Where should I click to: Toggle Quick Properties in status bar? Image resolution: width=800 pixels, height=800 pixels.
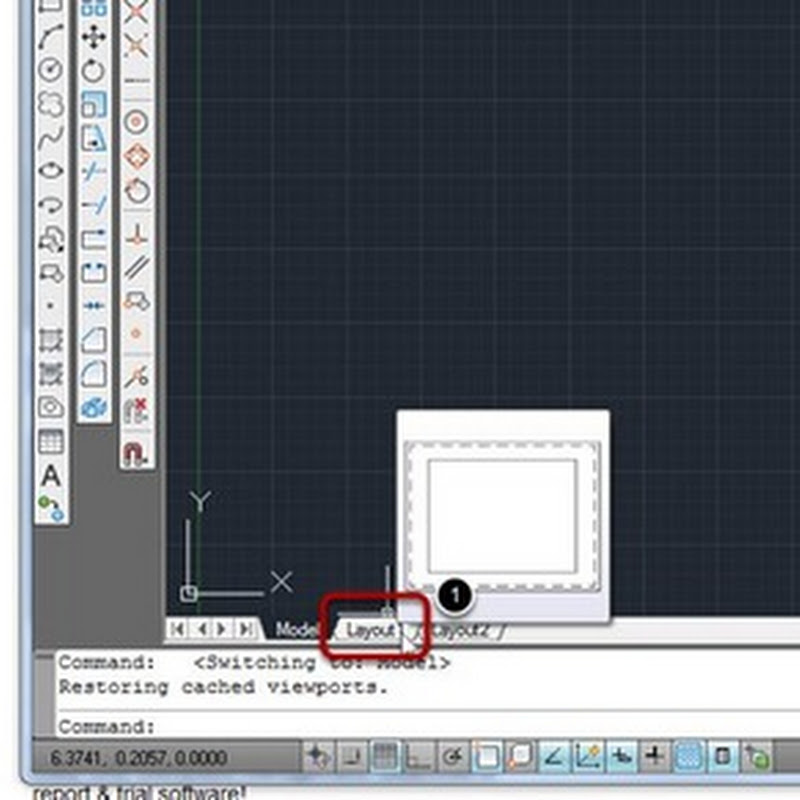722,756
